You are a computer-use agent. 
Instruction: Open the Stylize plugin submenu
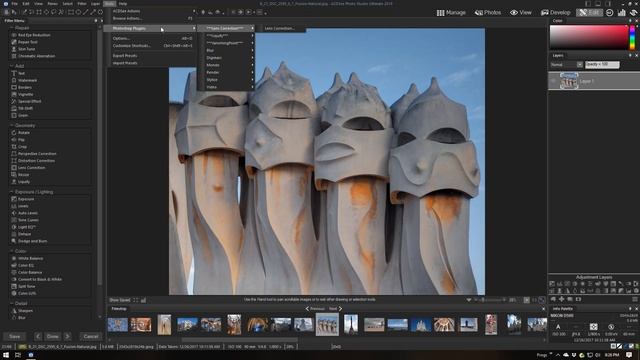[226, 80]
